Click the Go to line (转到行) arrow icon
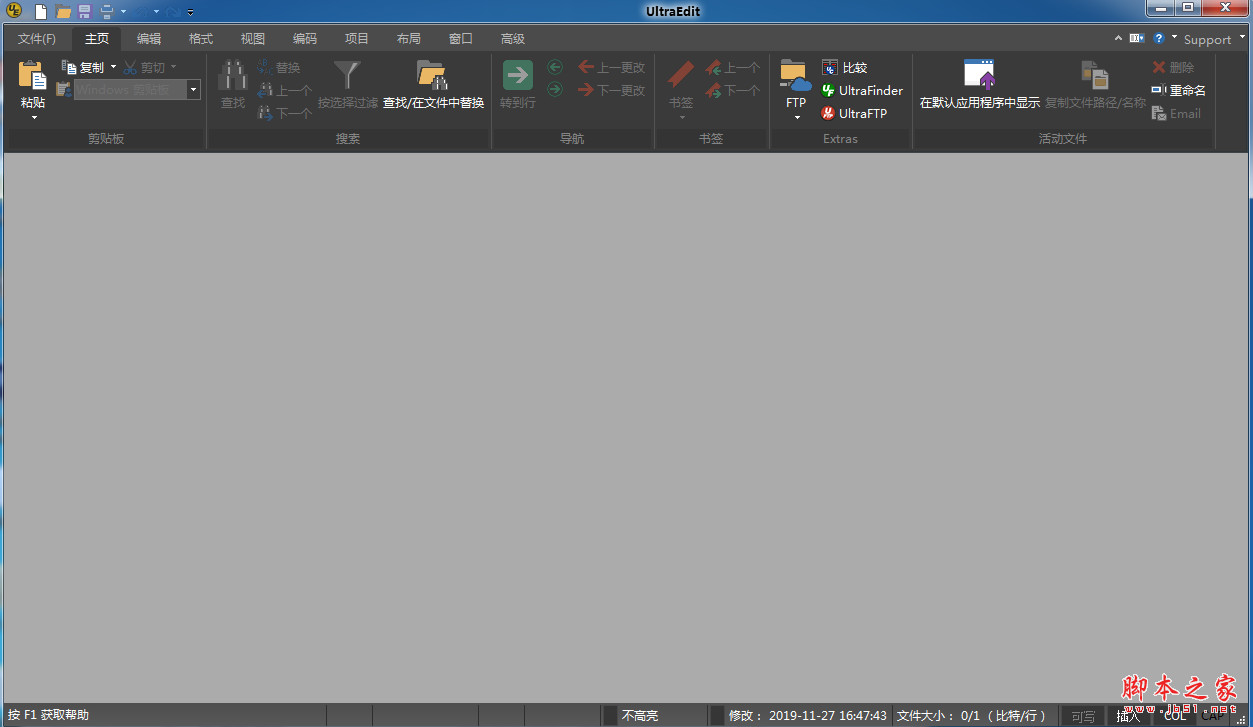The height and width of the screenshot is (727, 1253). pos(518,76)
